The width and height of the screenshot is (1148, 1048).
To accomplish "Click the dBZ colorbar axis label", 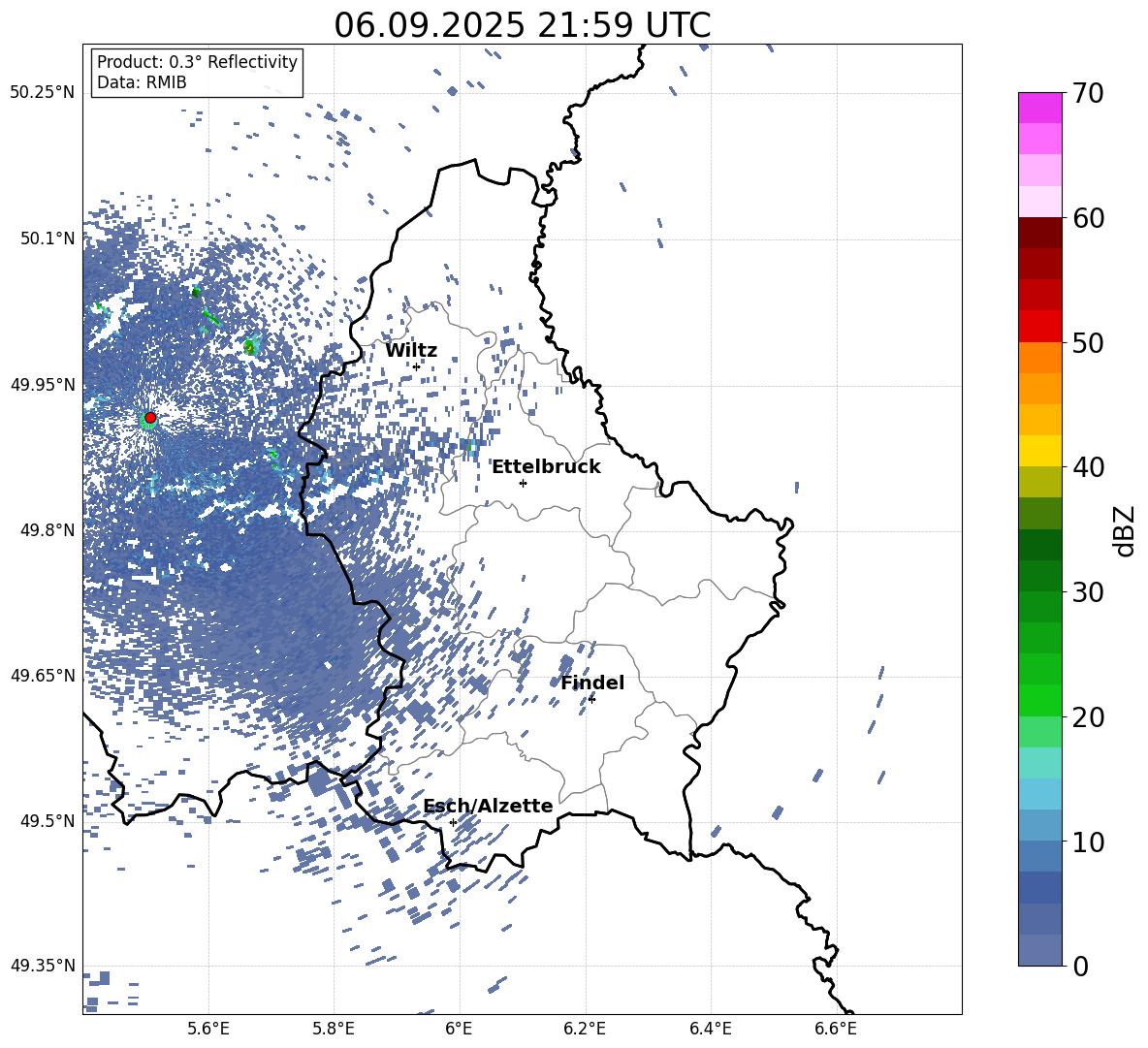I will pos(1126,530).
